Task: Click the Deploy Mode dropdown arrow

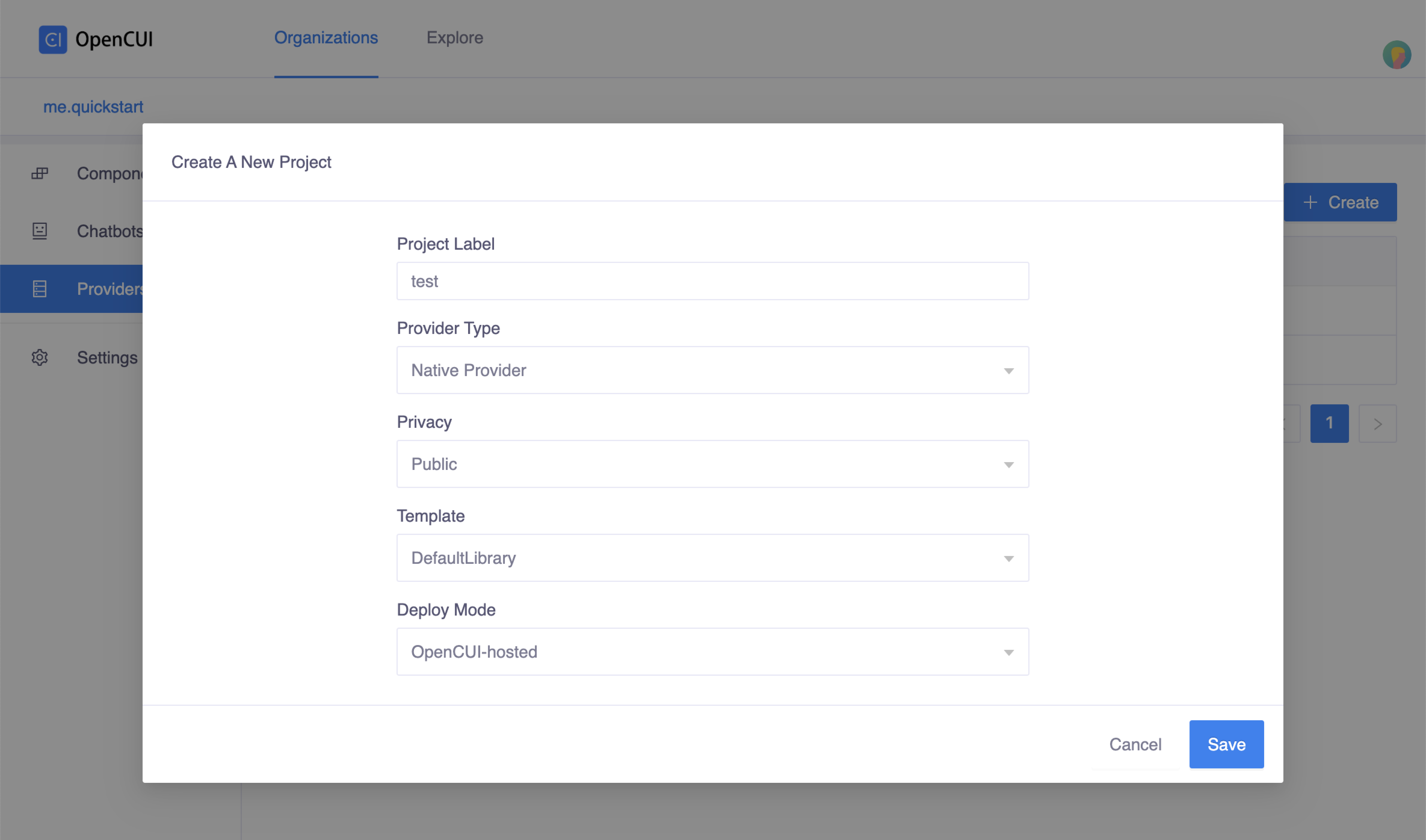Action: pos(1009,652)
